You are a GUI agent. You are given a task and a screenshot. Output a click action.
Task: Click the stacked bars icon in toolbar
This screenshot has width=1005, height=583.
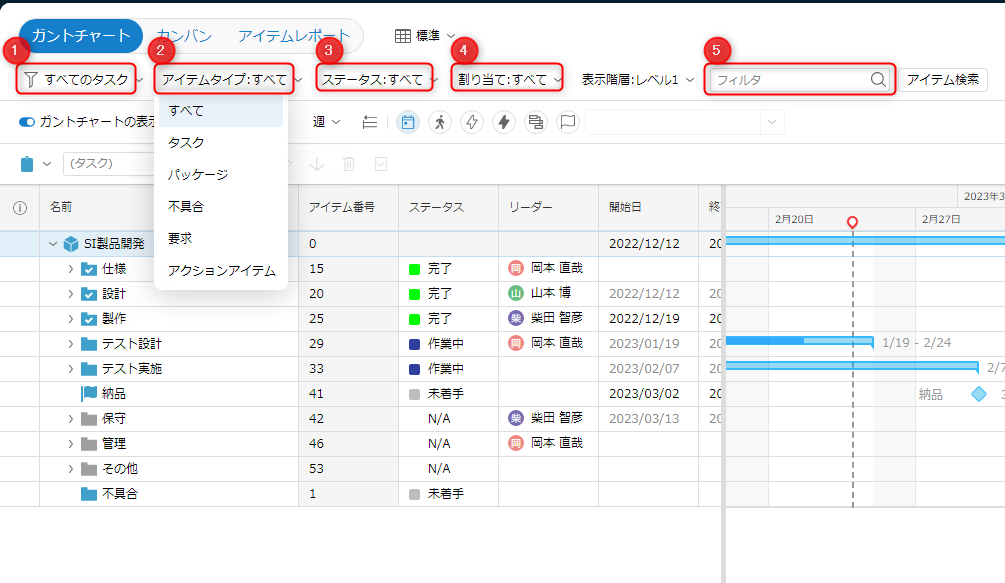(536, 122)
